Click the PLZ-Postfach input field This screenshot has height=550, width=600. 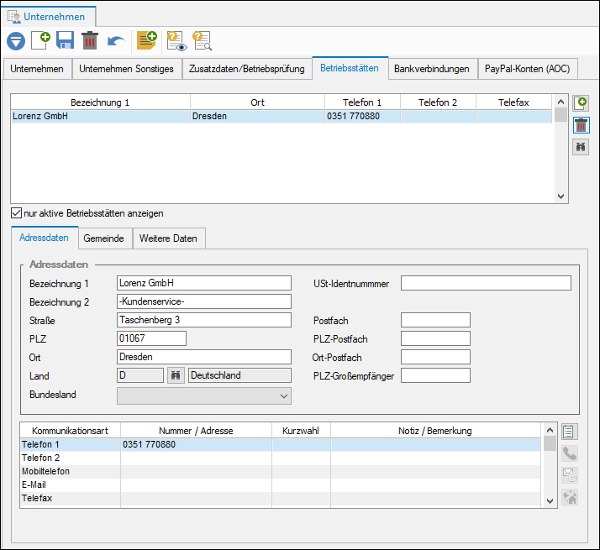tap(436, 338)
